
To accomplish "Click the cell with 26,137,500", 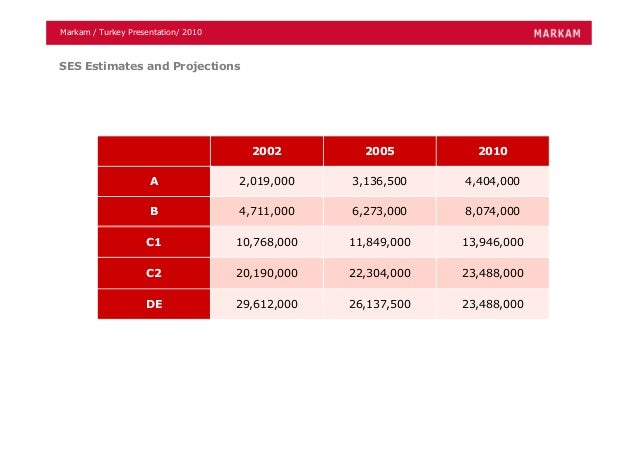I will tap(380, 304).
